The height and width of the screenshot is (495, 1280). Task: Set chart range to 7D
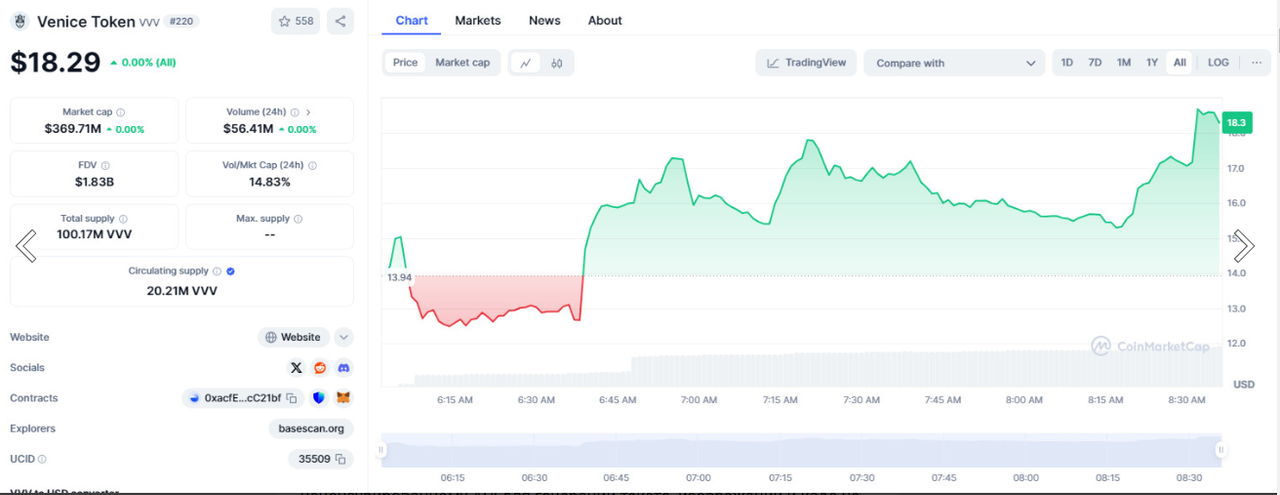click(1095, 62)
